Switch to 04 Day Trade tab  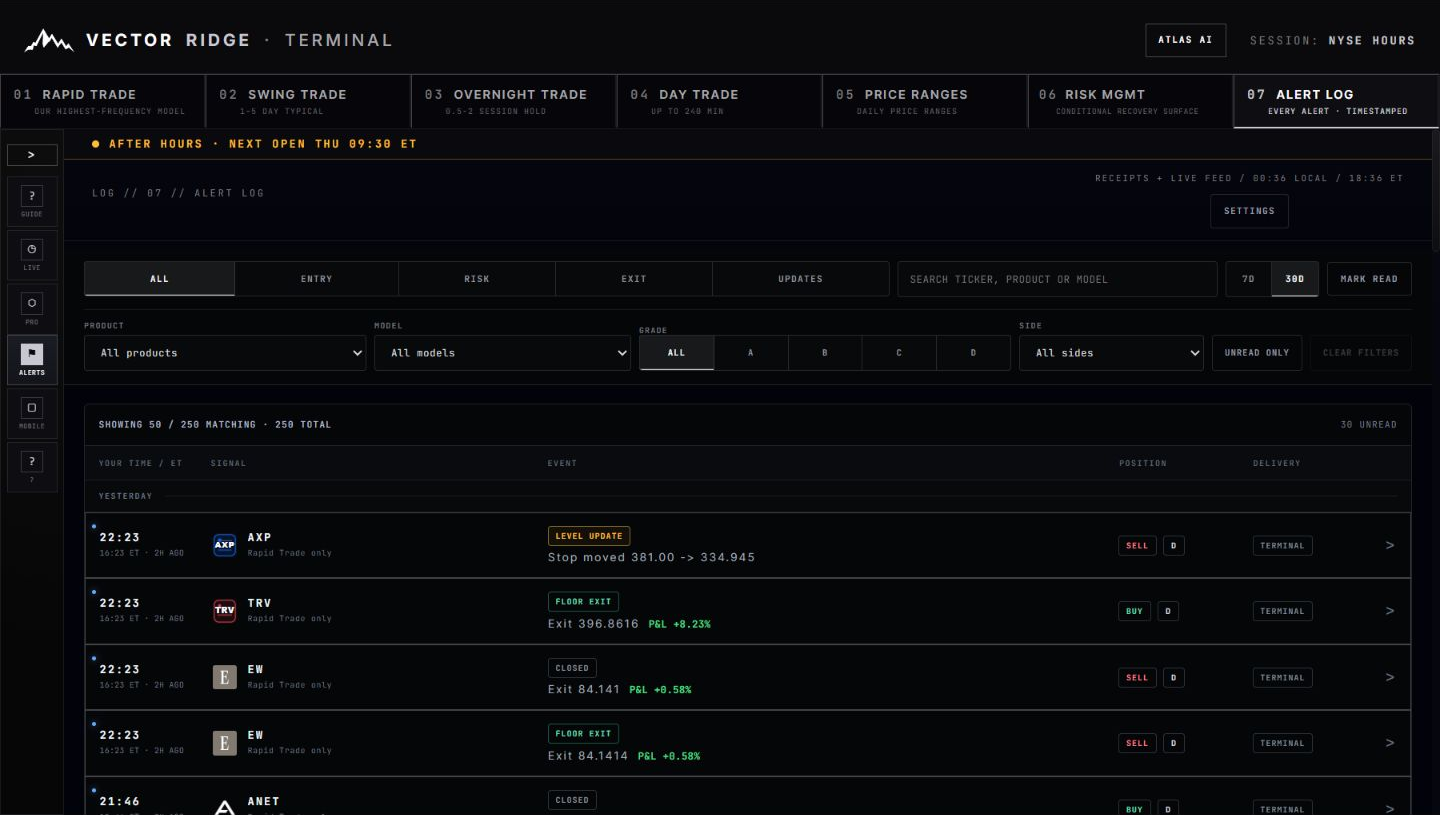pyautogui.click(x=720, y=101)
